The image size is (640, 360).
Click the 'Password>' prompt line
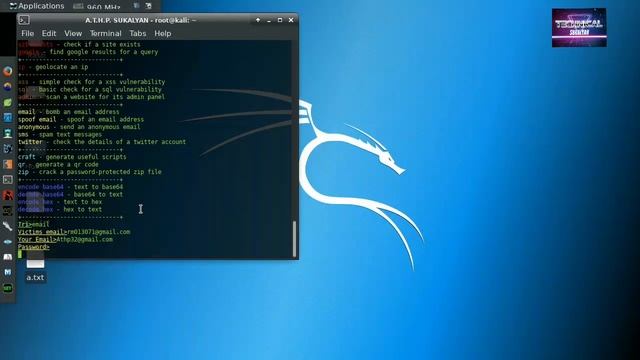33,247
